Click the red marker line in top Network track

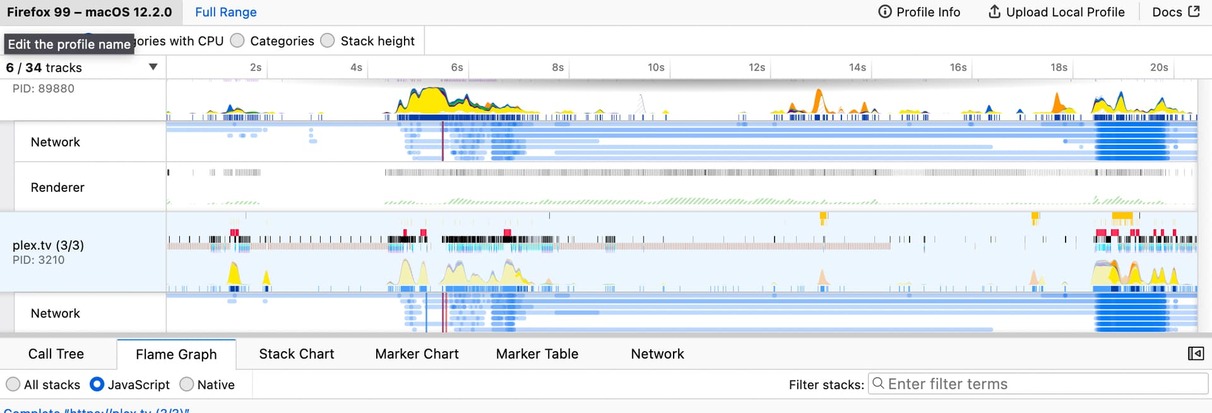442,142
